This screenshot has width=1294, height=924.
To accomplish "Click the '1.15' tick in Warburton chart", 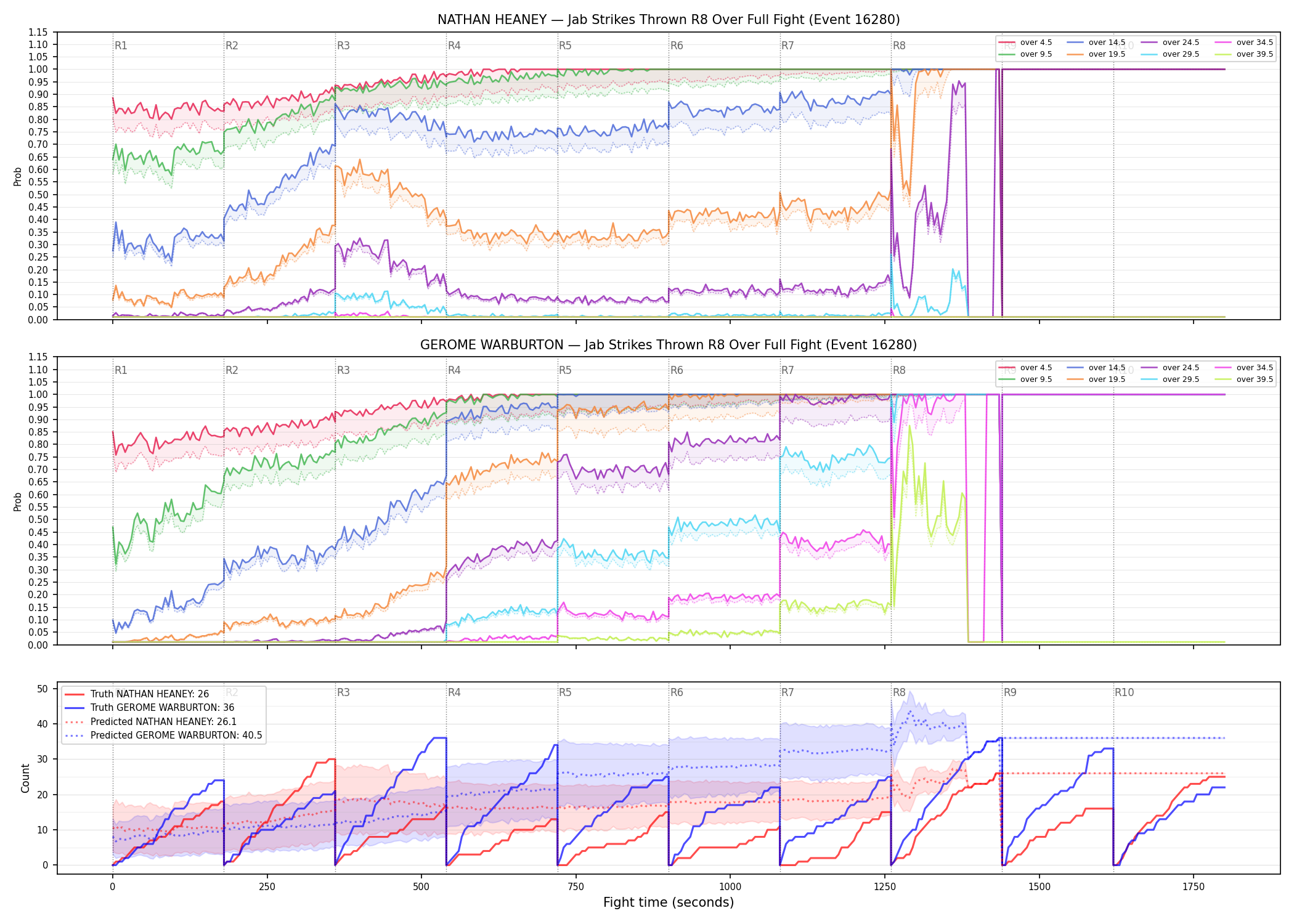I will [x=38, y=357].
